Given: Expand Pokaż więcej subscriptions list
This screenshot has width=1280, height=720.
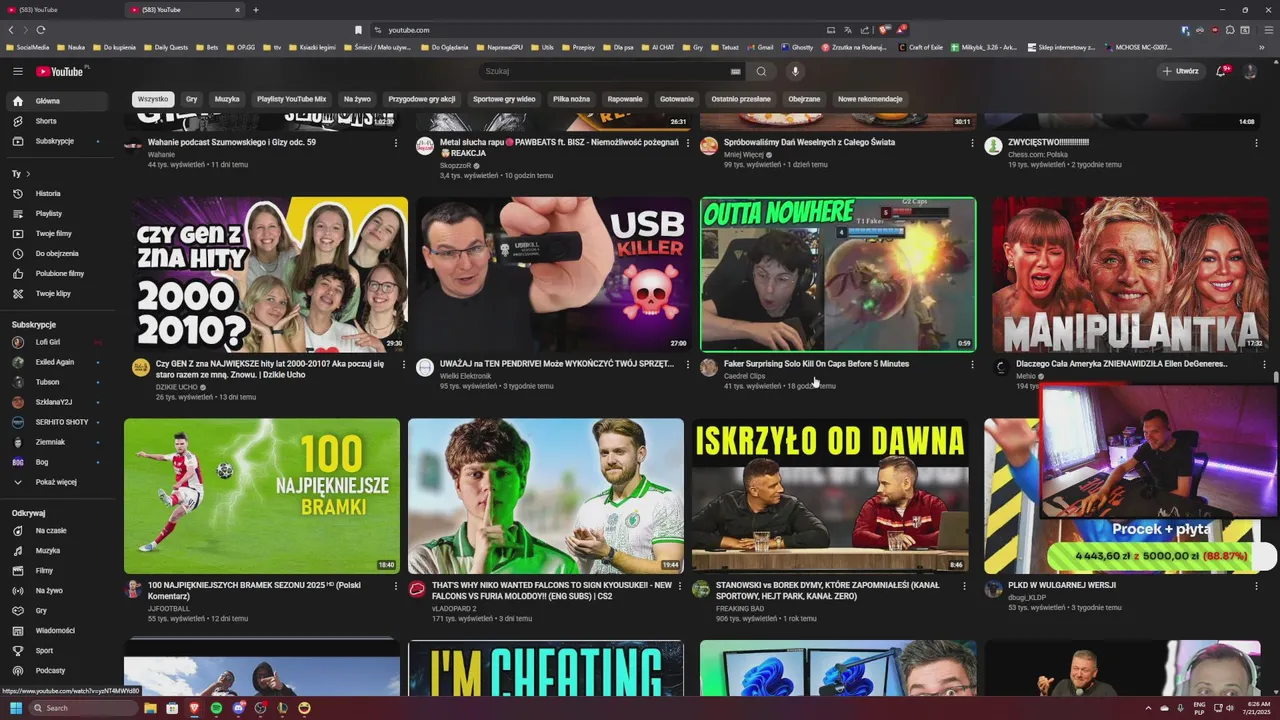Looking at the screenshot, I should point(57,482).
